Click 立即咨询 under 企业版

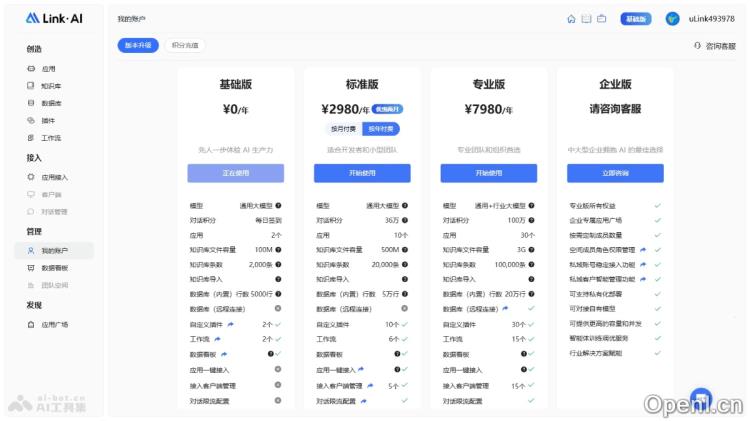pyautogui.click(x=615, y=173)
